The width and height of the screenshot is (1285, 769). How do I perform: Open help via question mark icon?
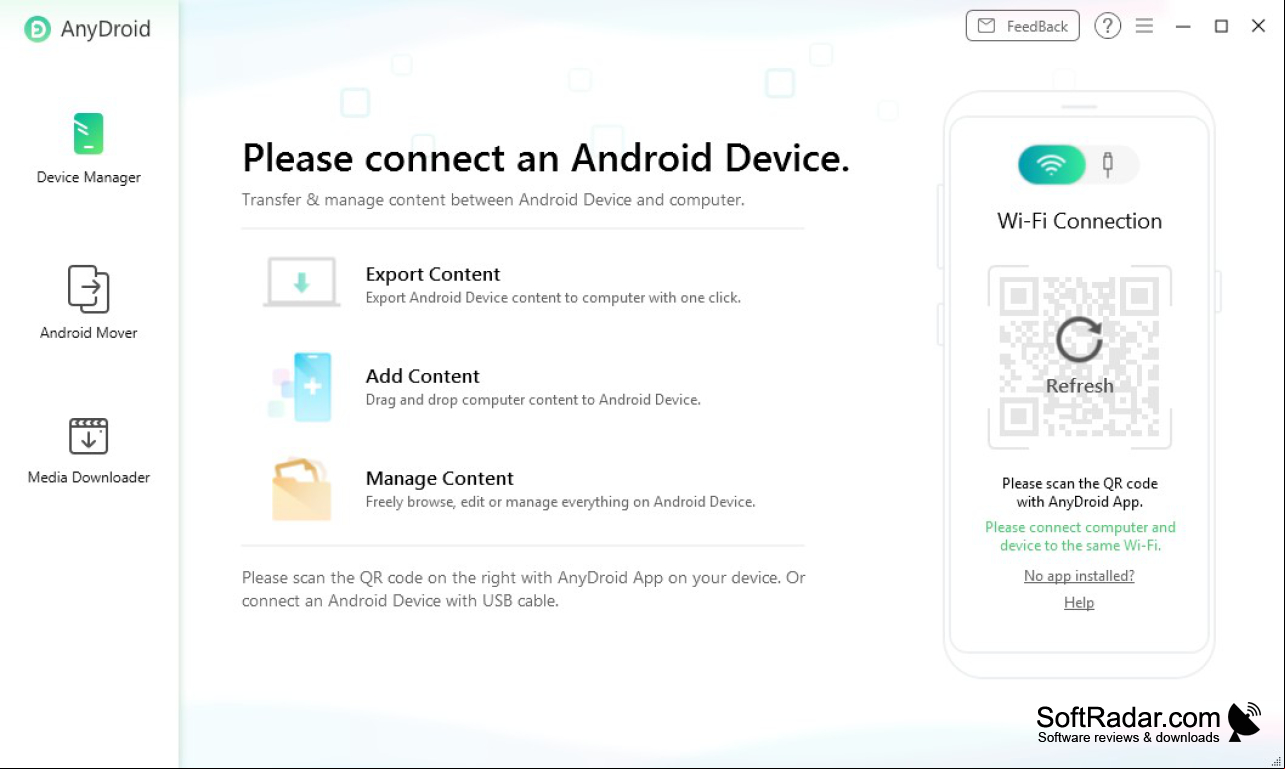pyautogui.click(x=1107, y=27)
